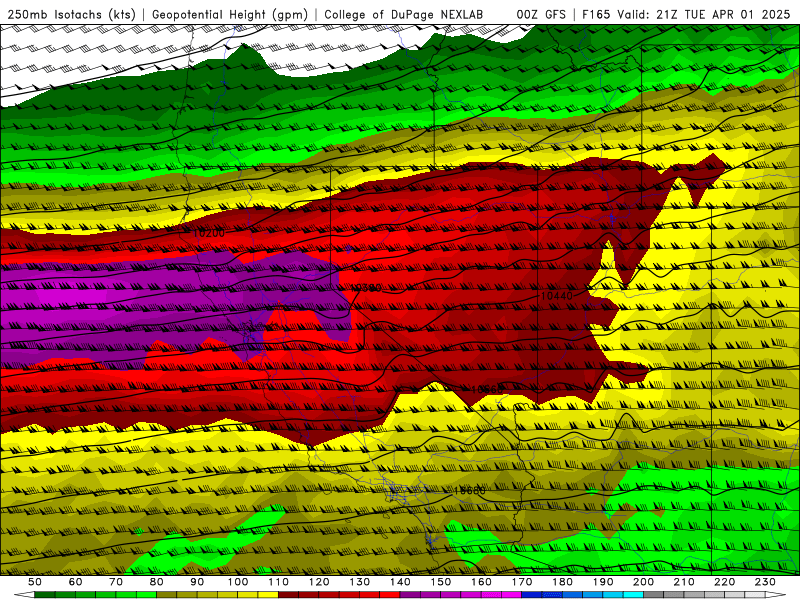Click the 10680 height contour label
The image size is (800, 600).
(469, 490)
